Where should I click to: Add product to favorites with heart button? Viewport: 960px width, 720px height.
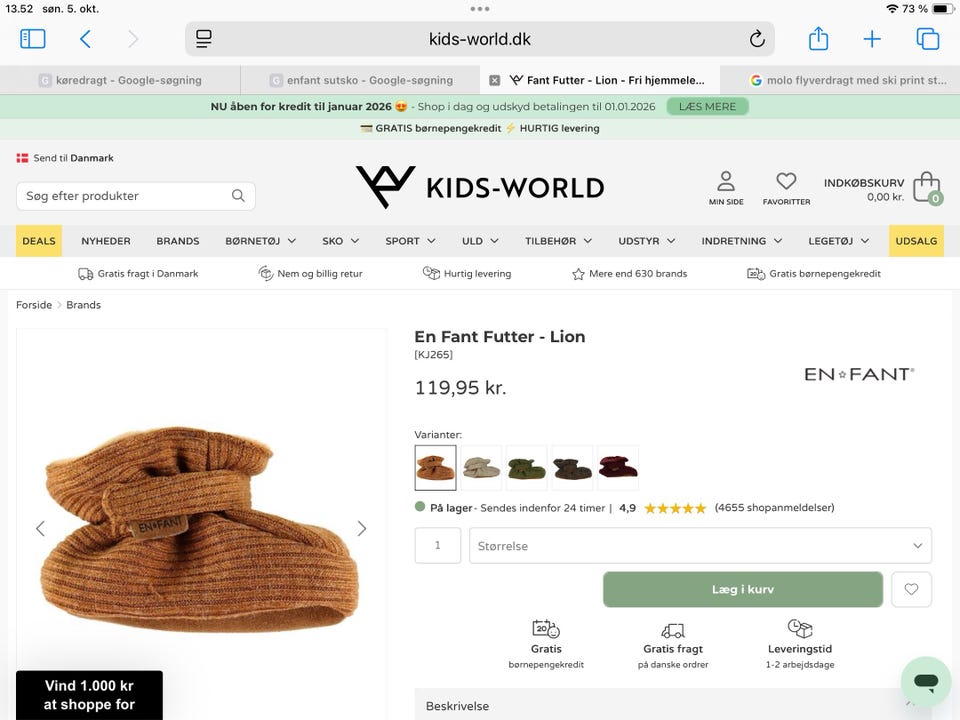911,590
